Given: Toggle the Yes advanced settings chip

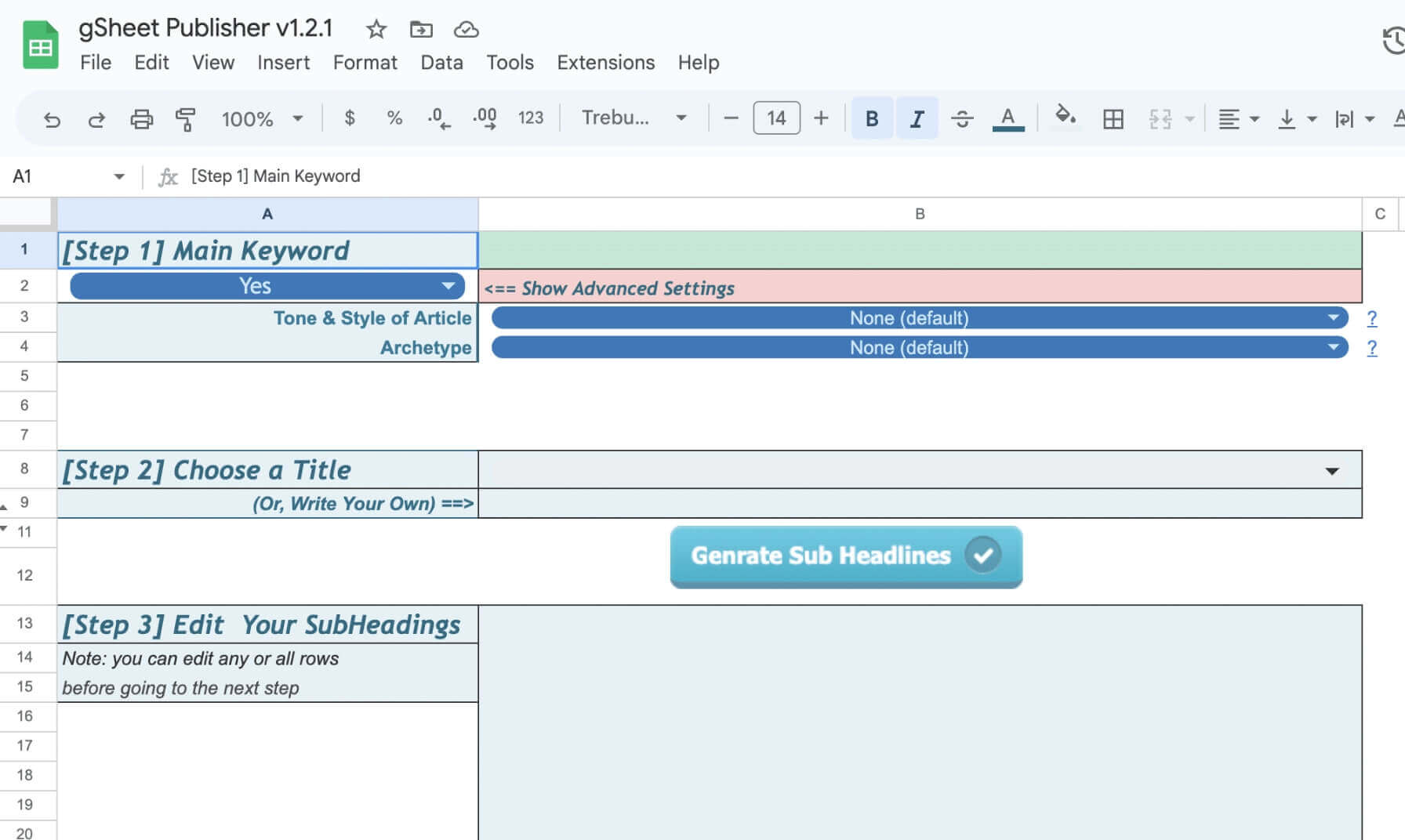Looking at the screenshot, I should tap(267, 286).
